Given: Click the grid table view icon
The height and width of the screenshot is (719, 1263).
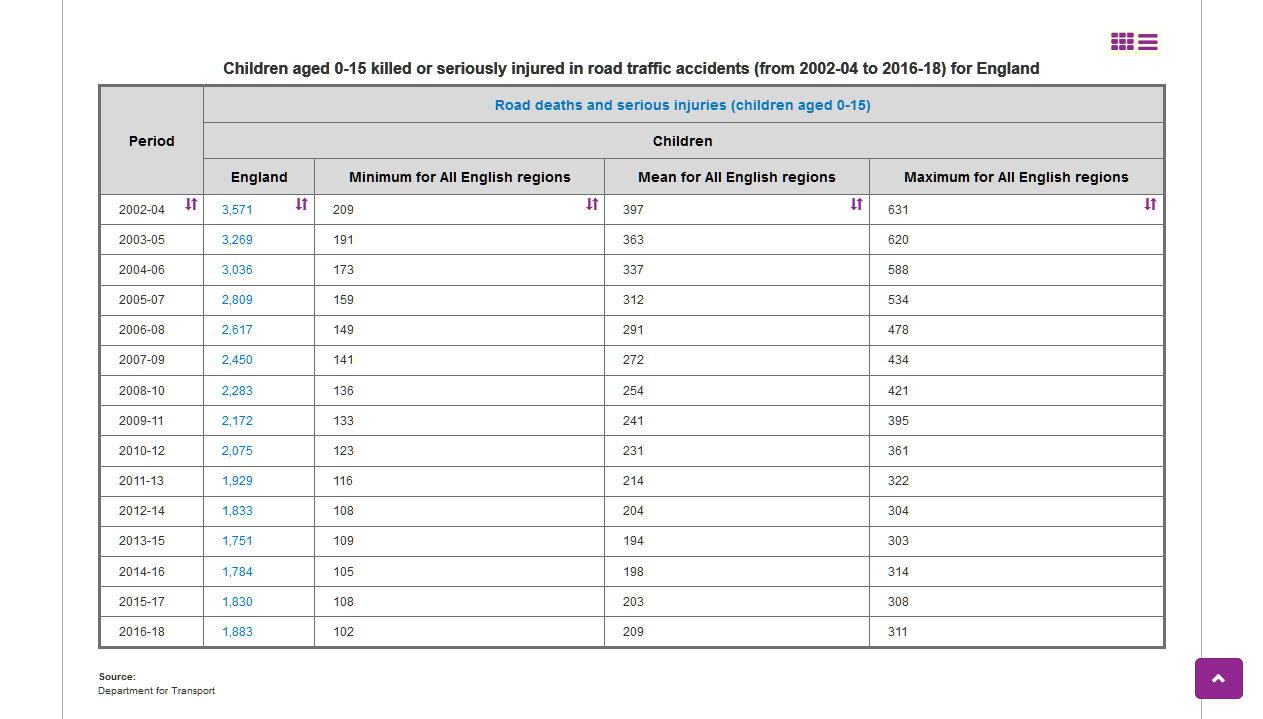Looking at the screenshot, I should 1122,42.
